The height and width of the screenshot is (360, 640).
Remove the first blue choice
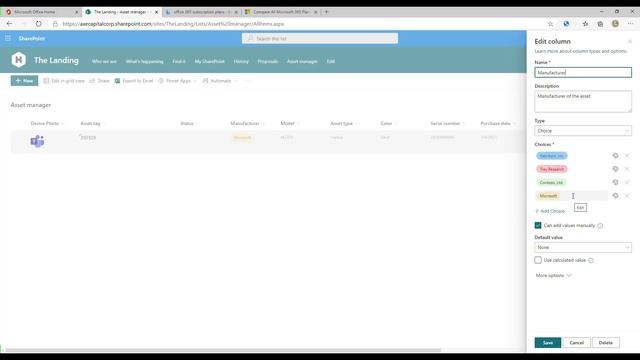pyautogui.click(x=627, y=156)
